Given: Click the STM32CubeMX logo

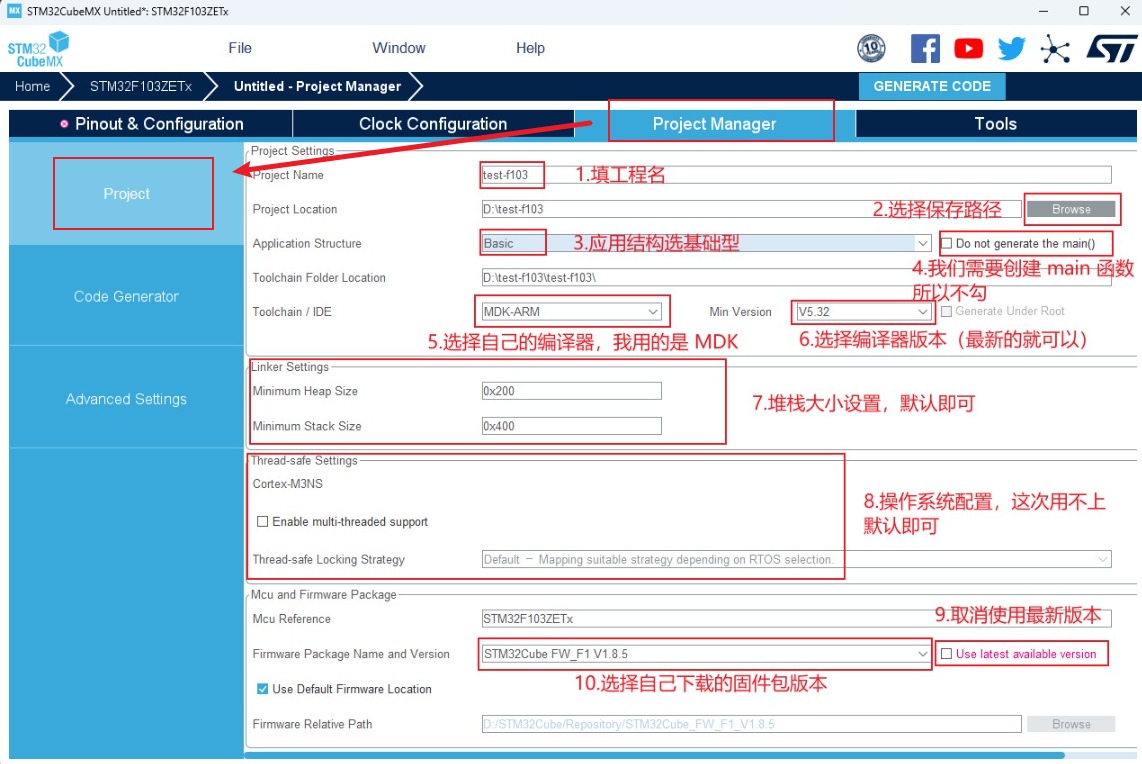Looking at the screenshot, I should 38,49.
